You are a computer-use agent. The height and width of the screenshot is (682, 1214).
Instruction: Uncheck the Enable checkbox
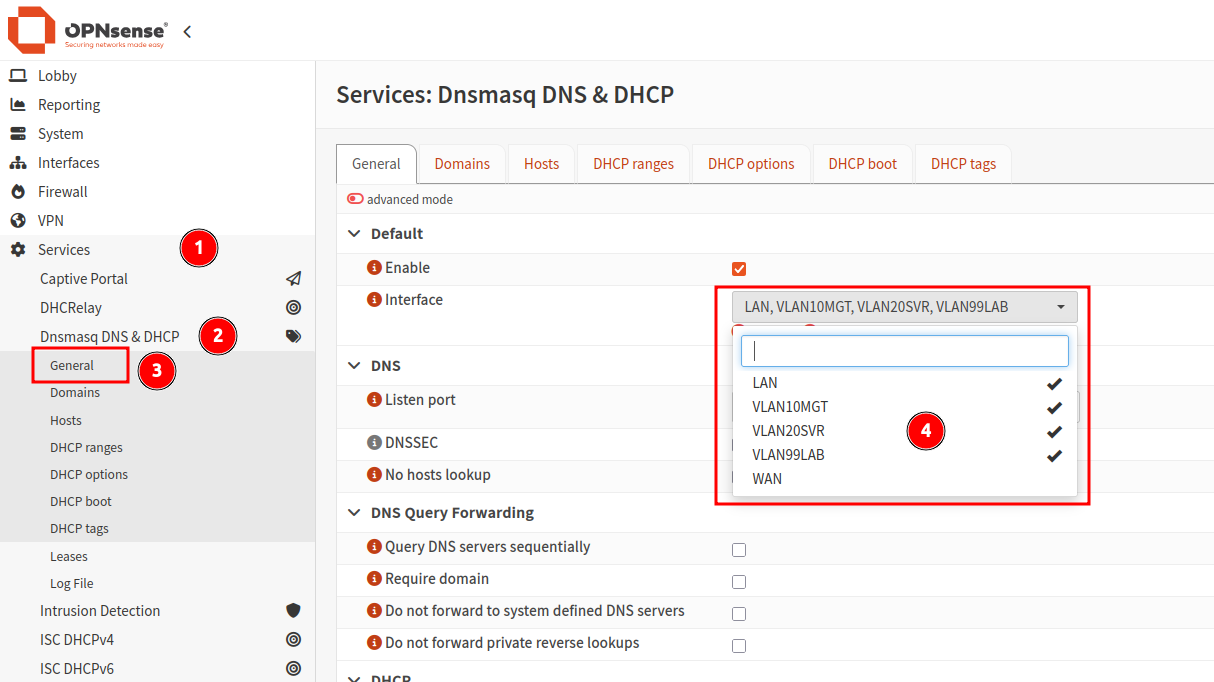tap(739, 269)
